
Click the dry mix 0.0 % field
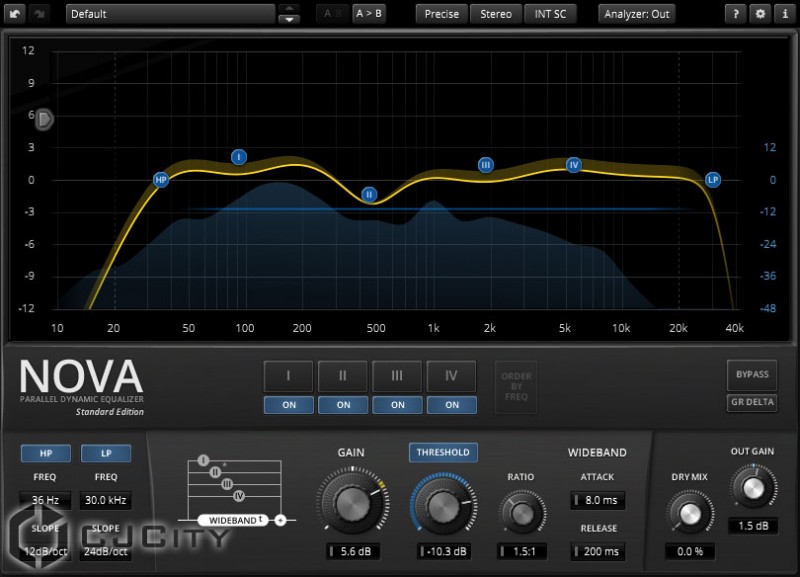pyautogui.click(x=690, y=551)
